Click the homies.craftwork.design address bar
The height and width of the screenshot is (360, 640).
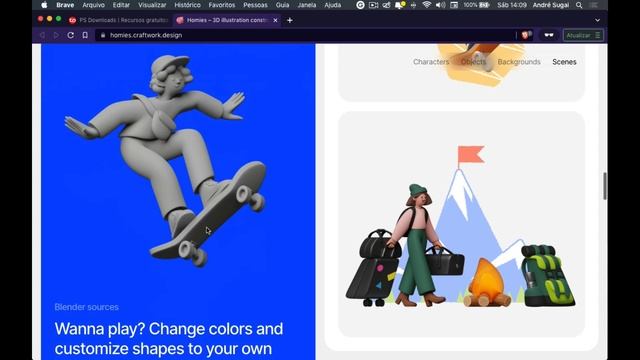pos(306,36)
